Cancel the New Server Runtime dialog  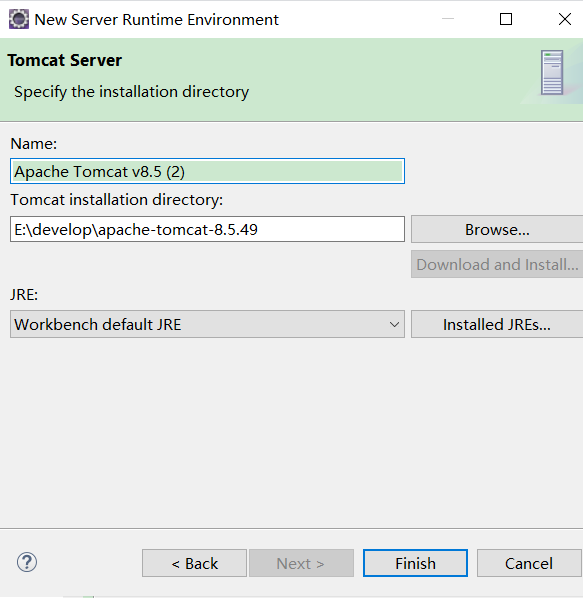529,563
